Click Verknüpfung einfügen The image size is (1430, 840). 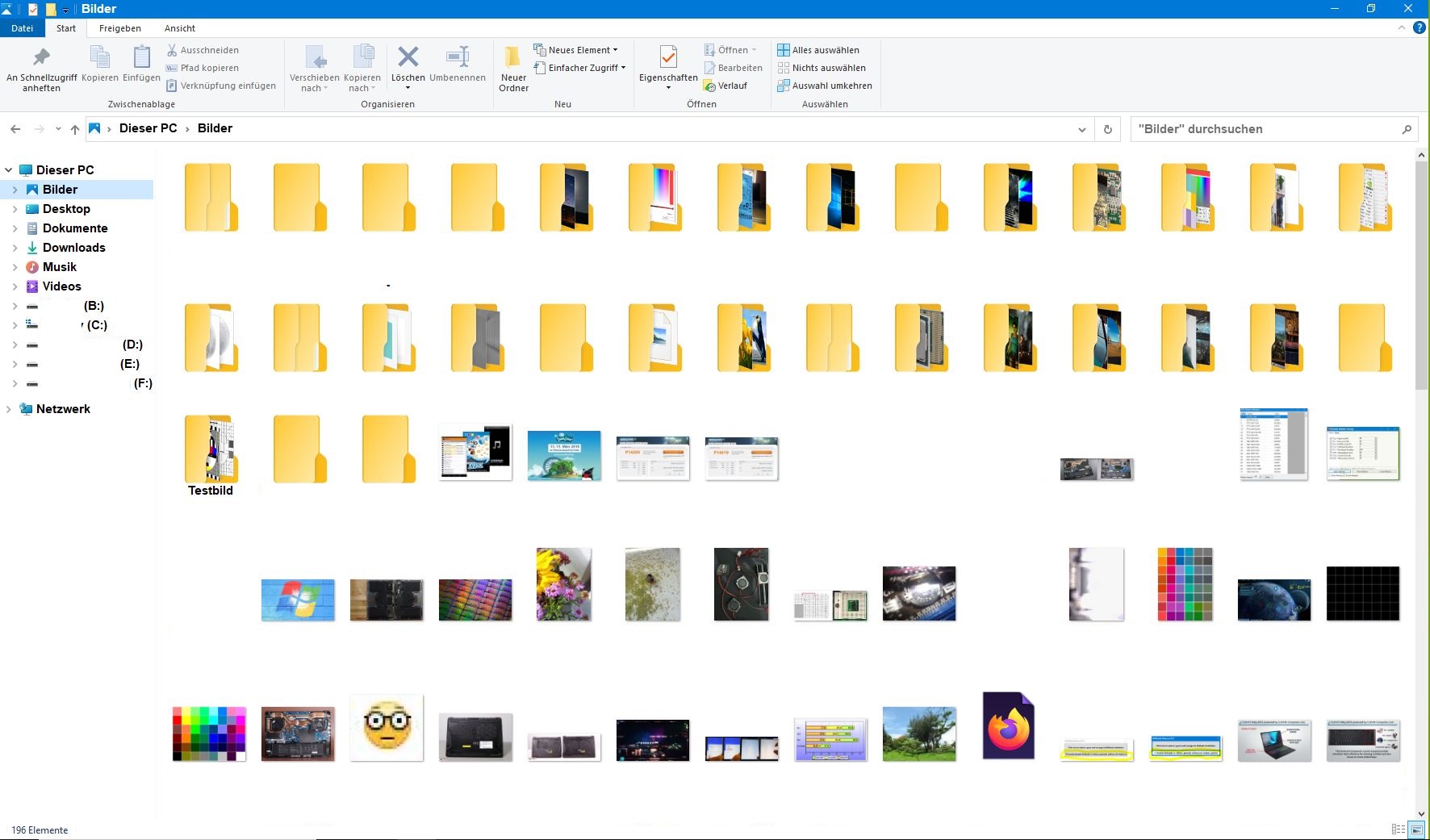[x=221, y=86]
